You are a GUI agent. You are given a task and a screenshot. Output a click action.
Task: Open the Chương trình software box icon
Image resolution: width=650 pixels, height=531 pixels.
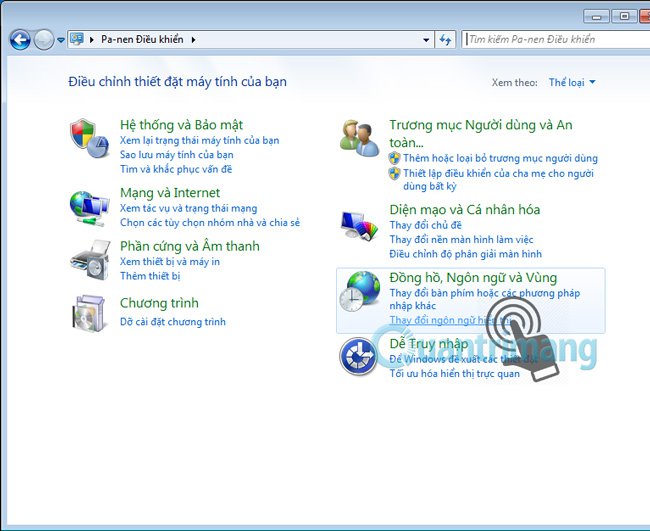pyautogui.click(x=88, y=313)
